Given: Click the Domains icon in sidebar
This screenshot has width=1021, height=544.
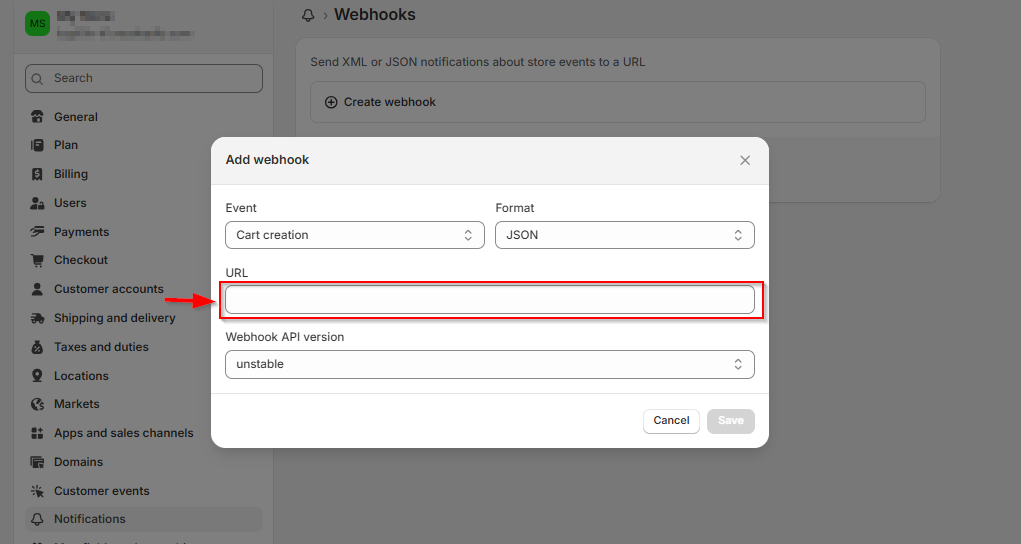Looking at the screenshot, I should point(38,462).
